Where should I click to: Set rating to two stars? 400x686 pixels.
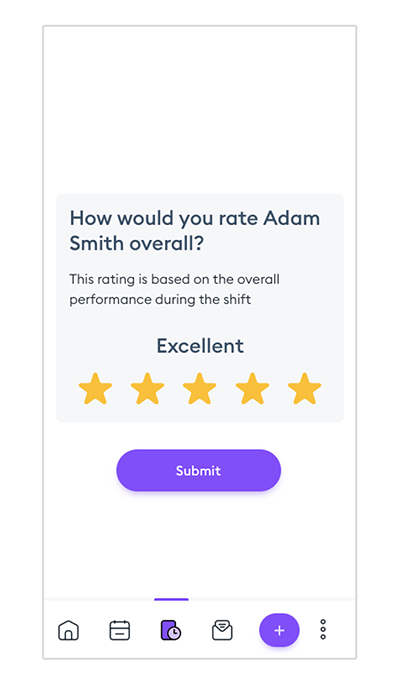tap(147, 388)
